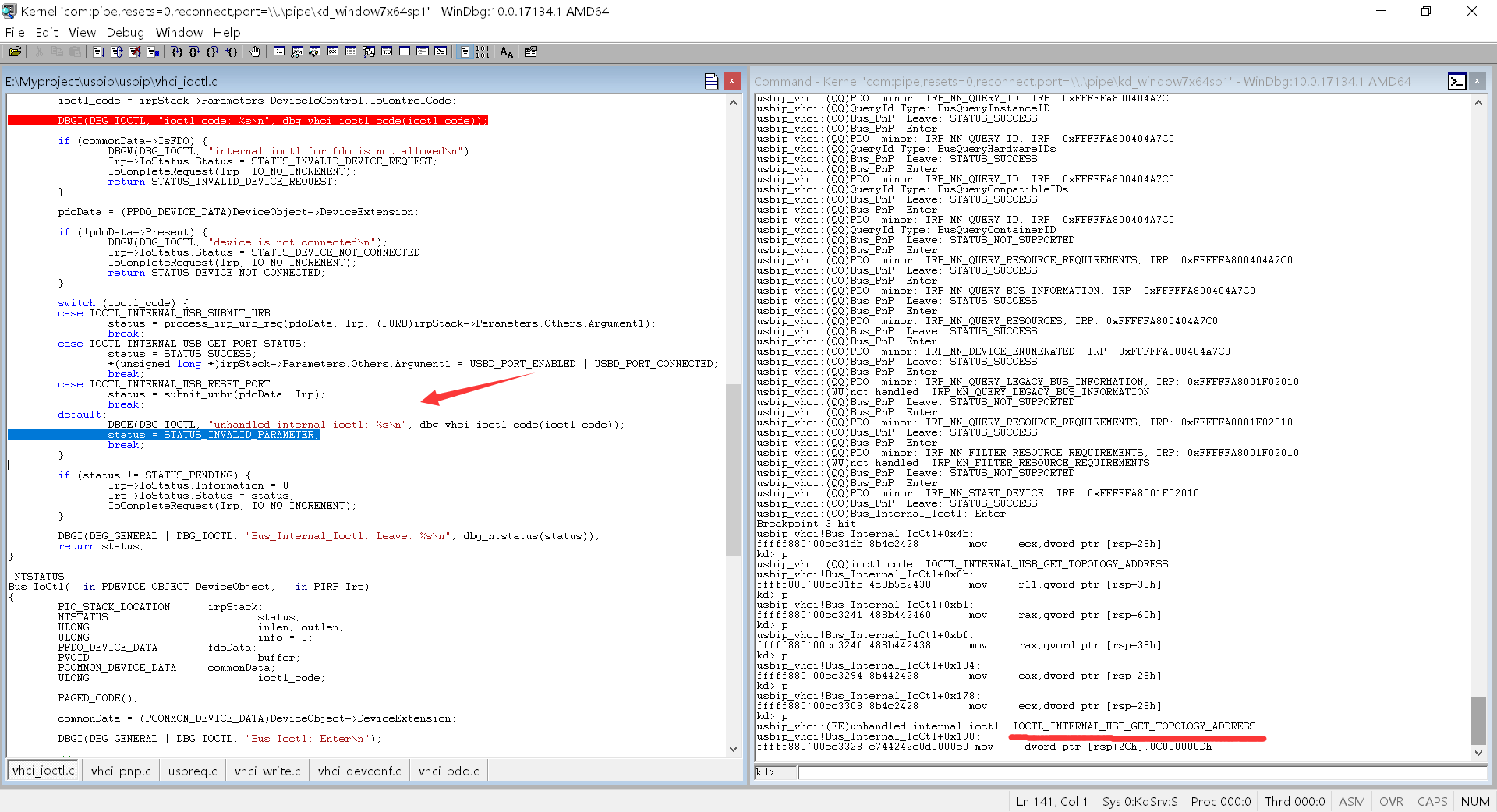
Task: Toggle OVR overwrite mode in the status bar
Action: pos(1390,801)
